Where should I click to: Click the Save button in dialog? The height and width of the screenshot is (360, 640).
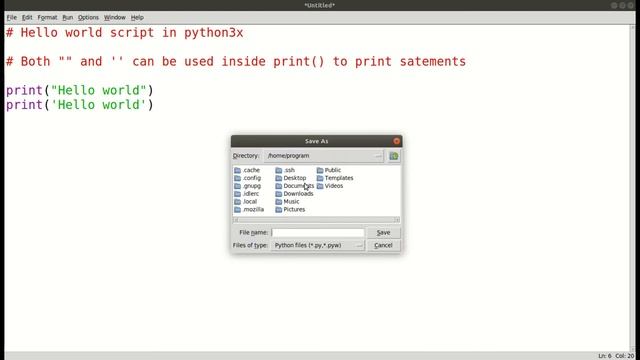(383, 233)
